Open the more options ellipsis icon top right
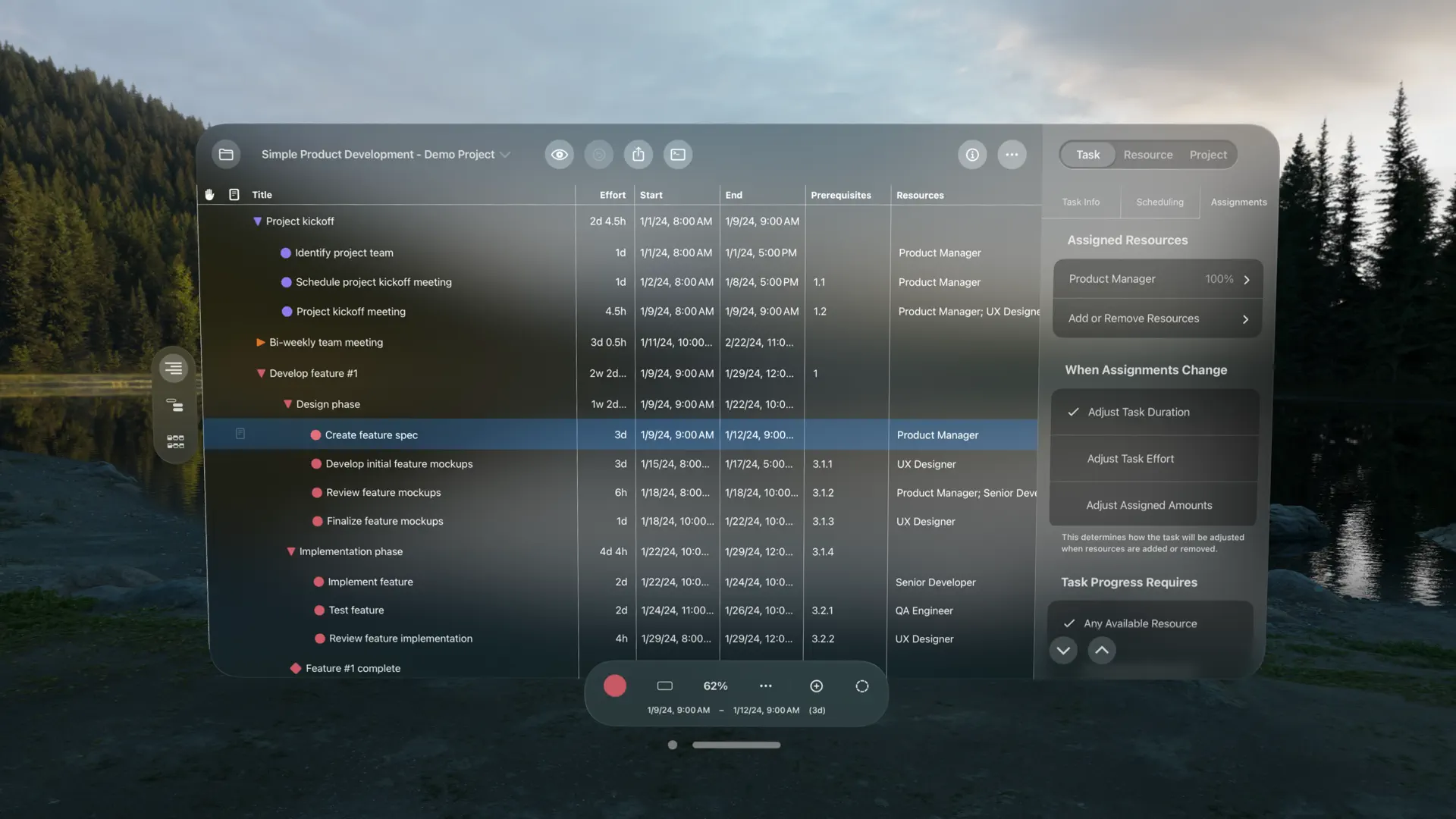The height and width of the screenshot is (819, 1456). [1012, 154]
